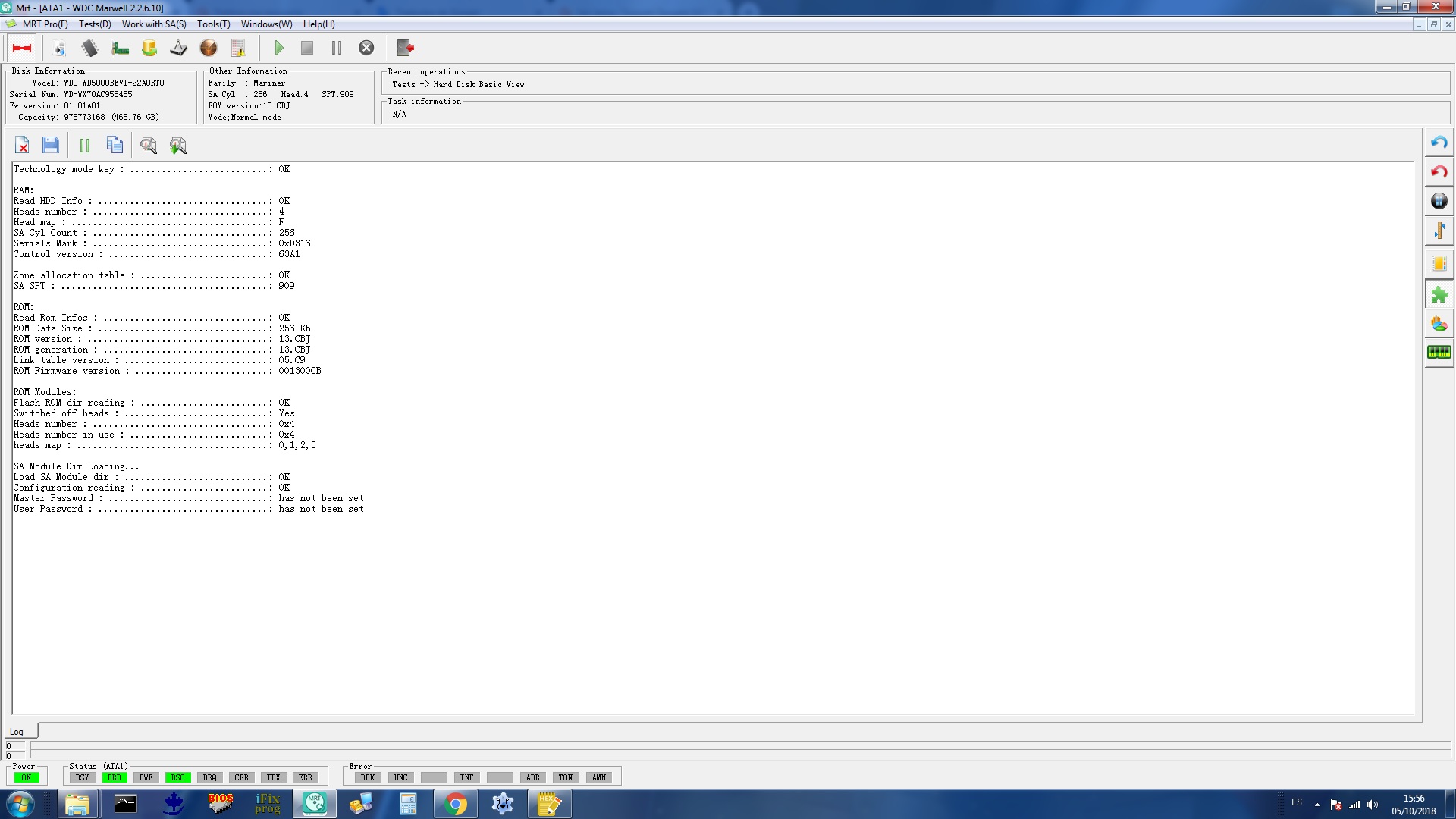Open the calculator taskbar icon

point(408,804)
